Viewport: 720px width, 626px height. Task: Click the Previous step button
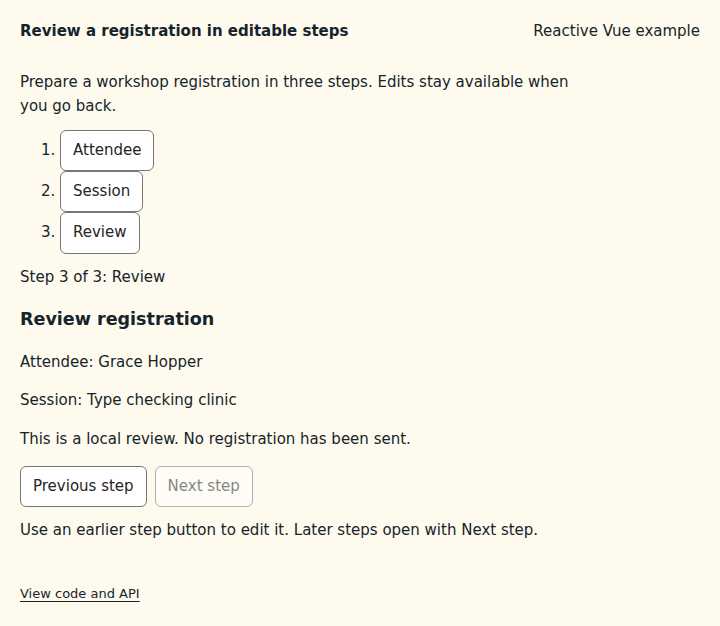[x=84, y=486]
